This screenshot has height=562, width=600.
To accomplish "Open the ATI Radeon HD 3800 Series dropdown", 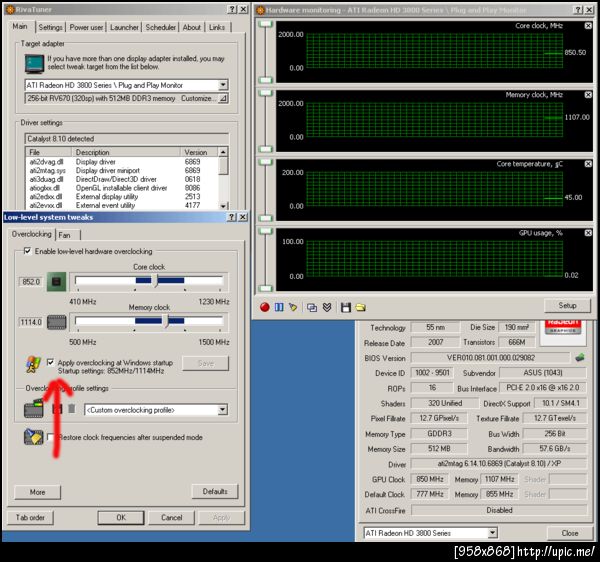I will [493, 533].
